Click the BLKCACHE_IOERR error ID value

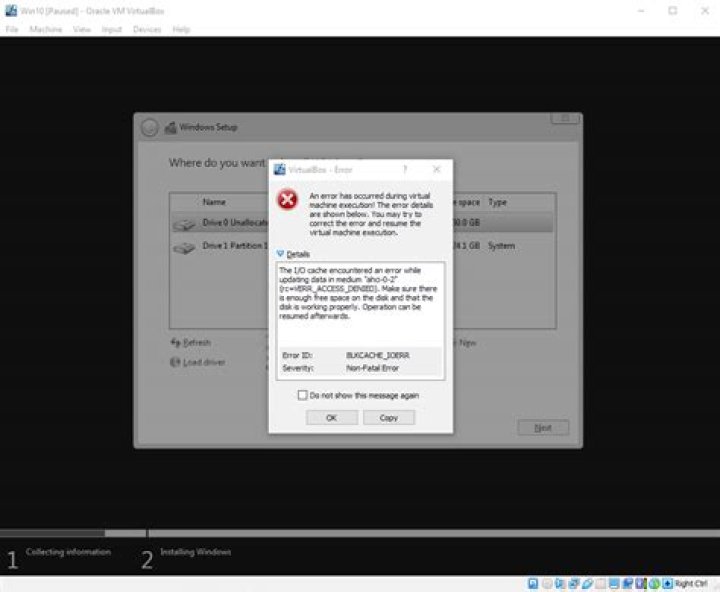(378, 355)
